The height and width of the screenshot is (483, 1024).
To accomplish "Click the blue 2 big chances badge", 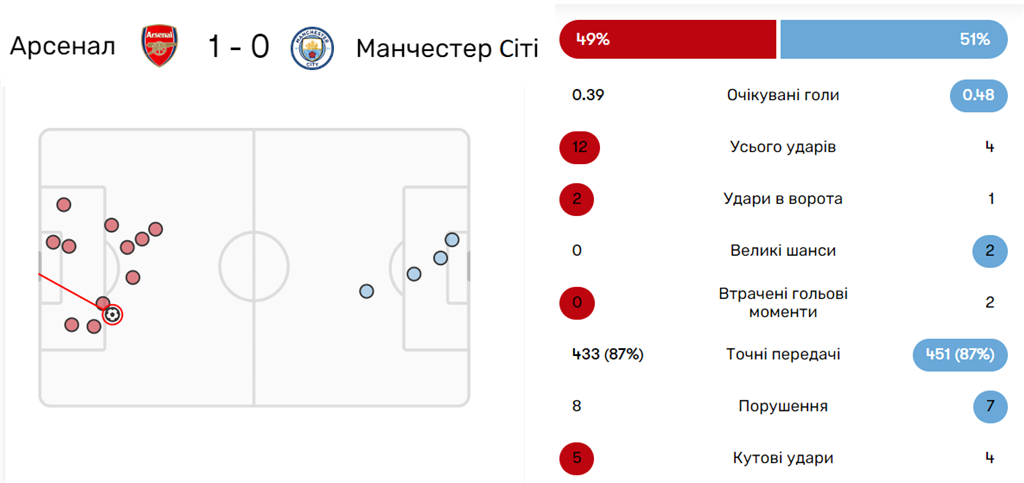I will click(x=991, y=251).
